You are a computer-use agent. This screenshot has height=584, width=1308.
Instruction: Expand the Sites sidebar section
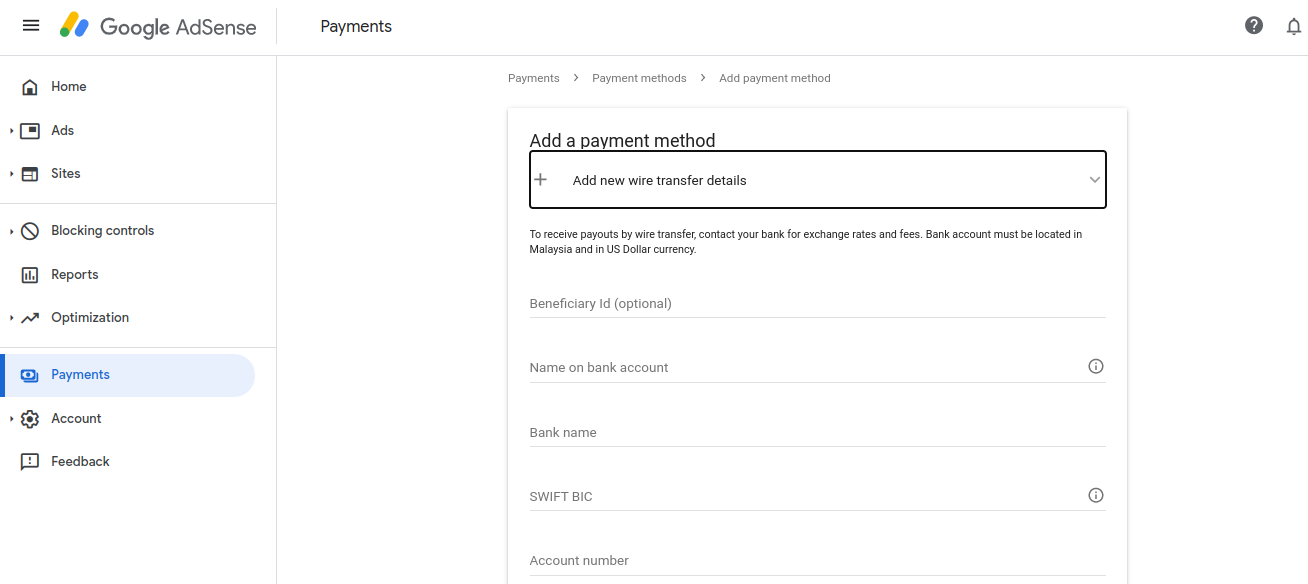[12, 174]
